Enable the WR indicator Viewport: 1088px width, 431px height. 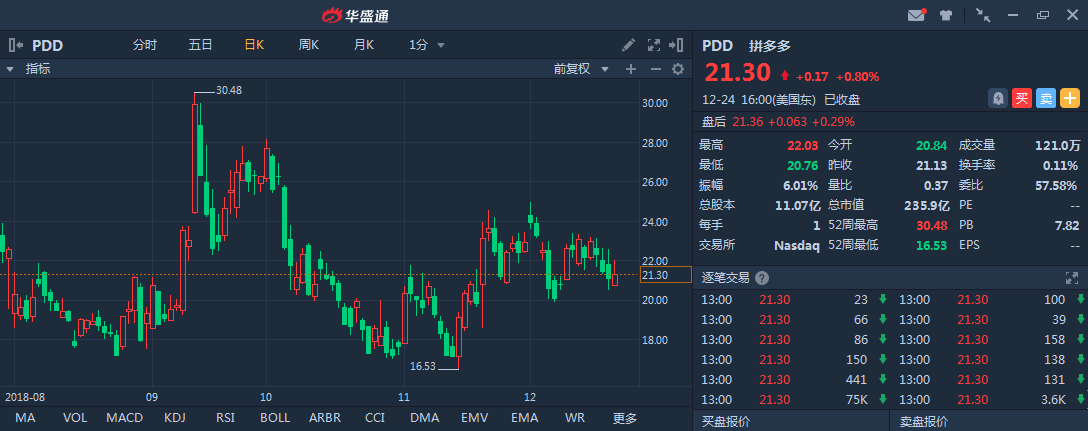[x=575, y=418]
